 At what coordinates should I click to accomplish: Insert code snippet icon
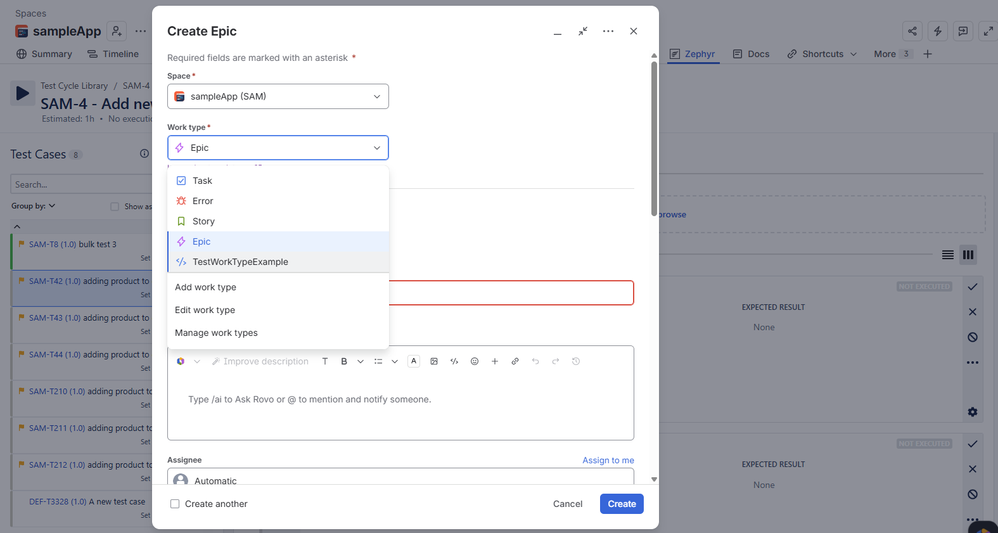coord(454,361)
